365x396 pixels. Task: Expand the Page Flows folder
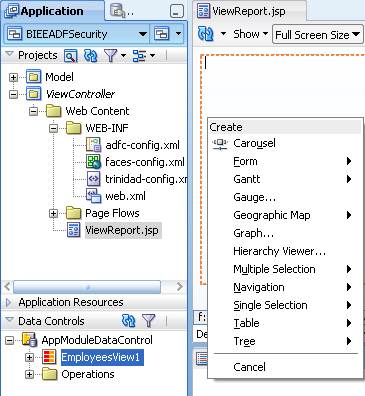53,214
